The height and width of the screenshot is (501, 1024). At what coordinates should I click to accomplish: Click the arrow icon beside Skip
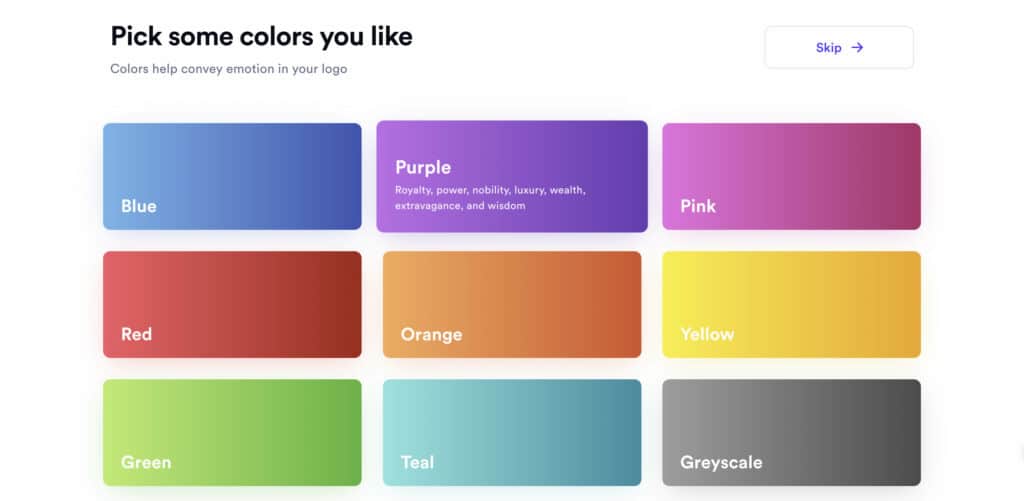[857, 48]
